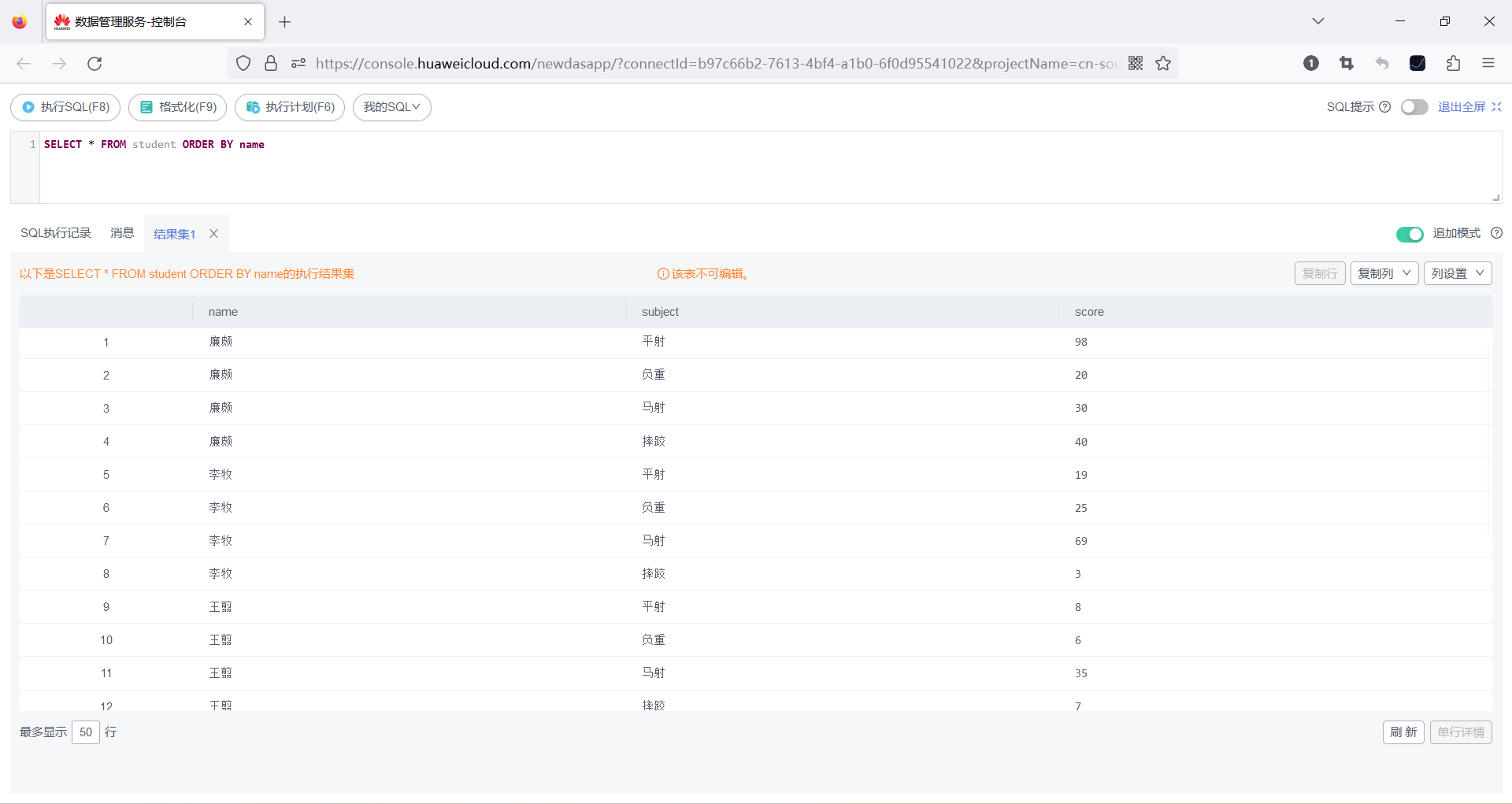Reload the page with the refresh icon
Image resolution: width=1512 pixels, height=804 pixels.
tap(94, 64)
